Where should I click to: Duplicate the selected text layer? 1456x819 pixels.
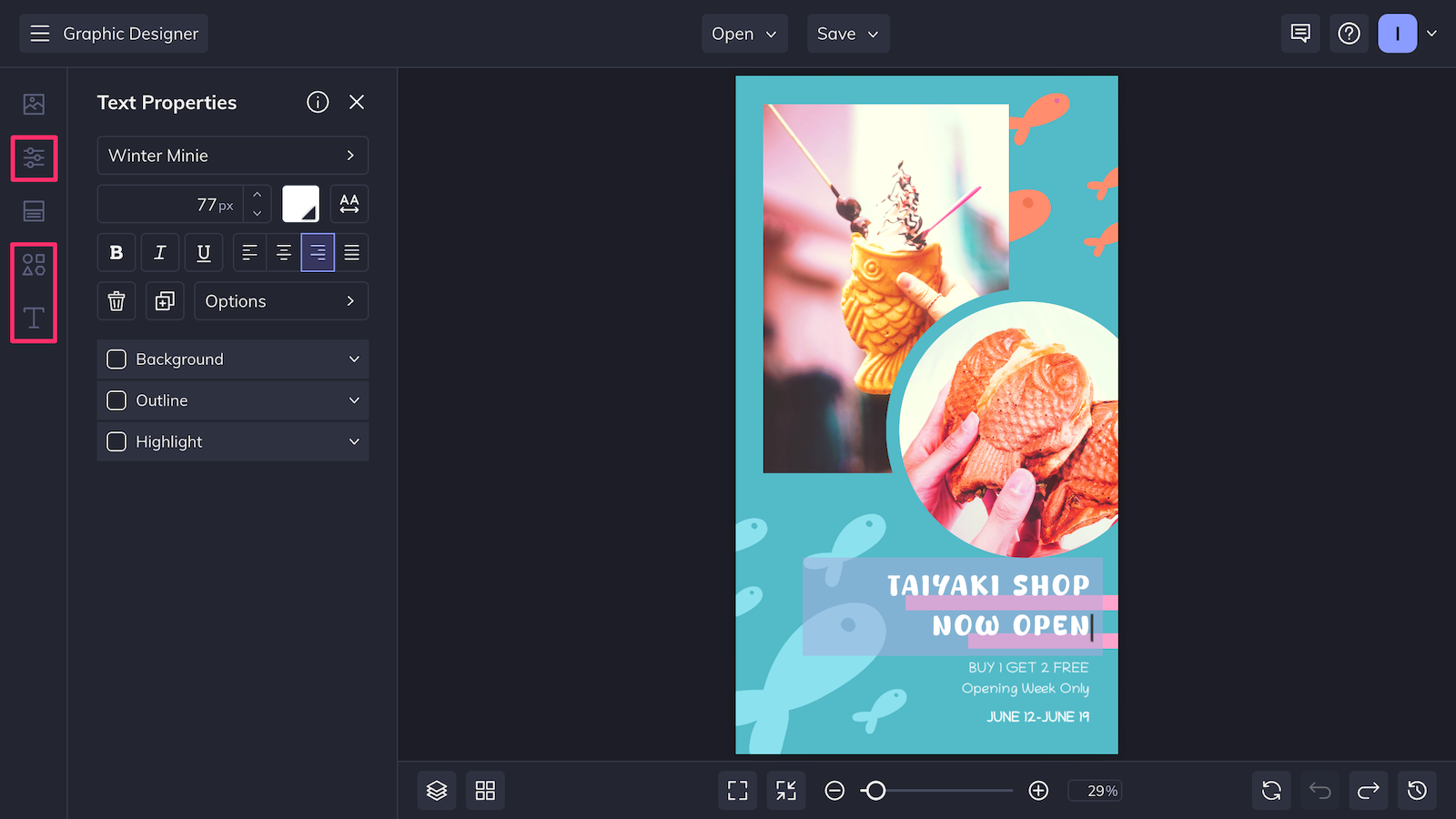[165, 300]
